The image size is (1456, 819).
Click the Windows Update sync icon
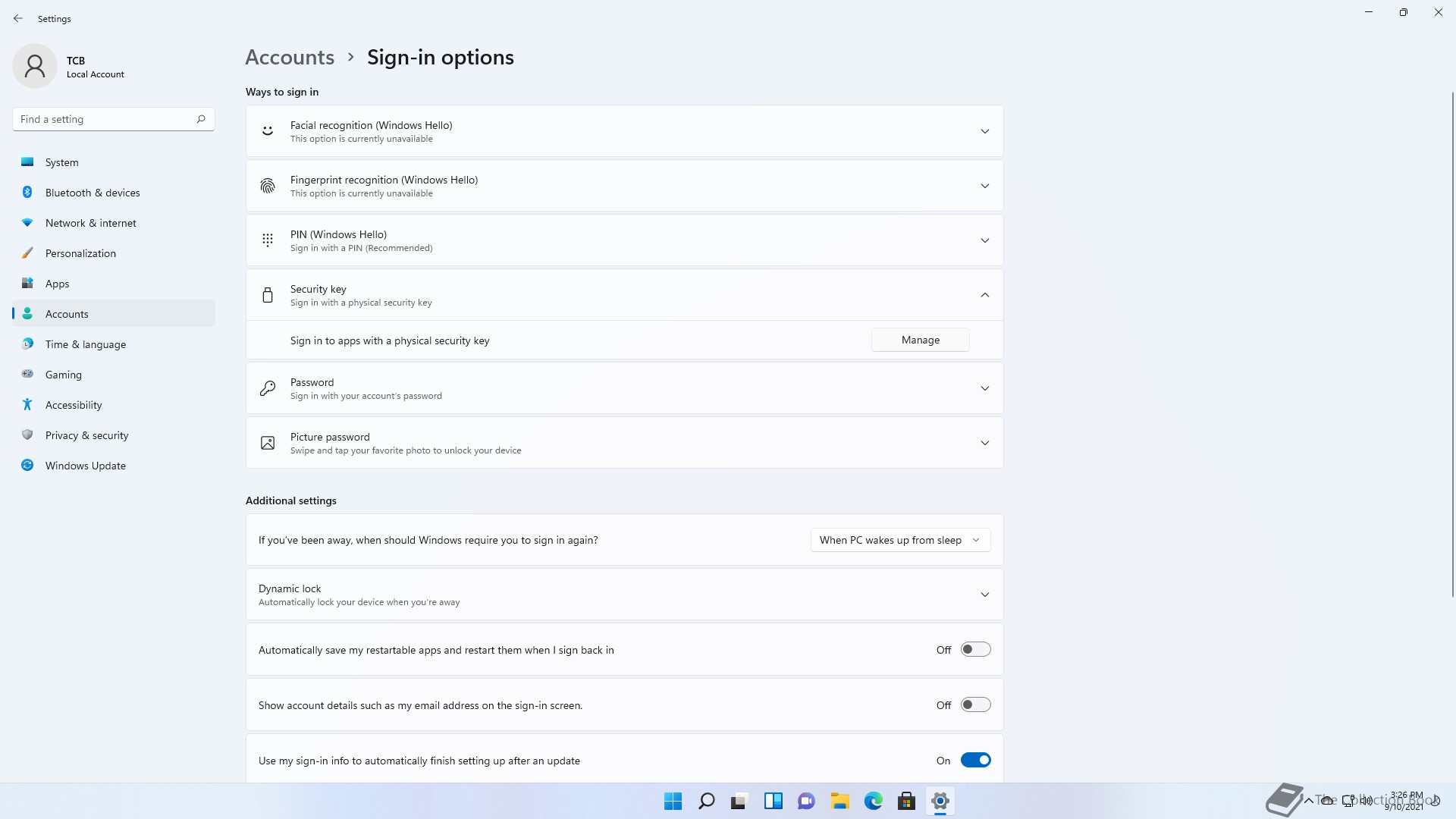27,465
